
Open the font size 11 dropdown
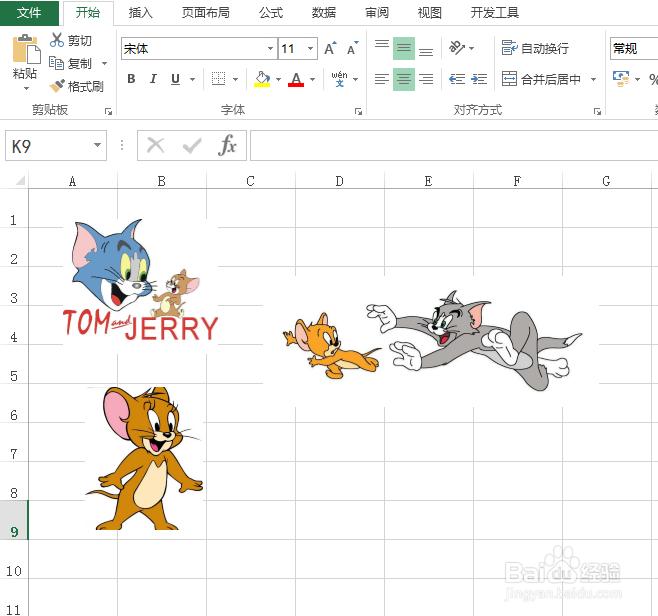click(x=310, y=49)
